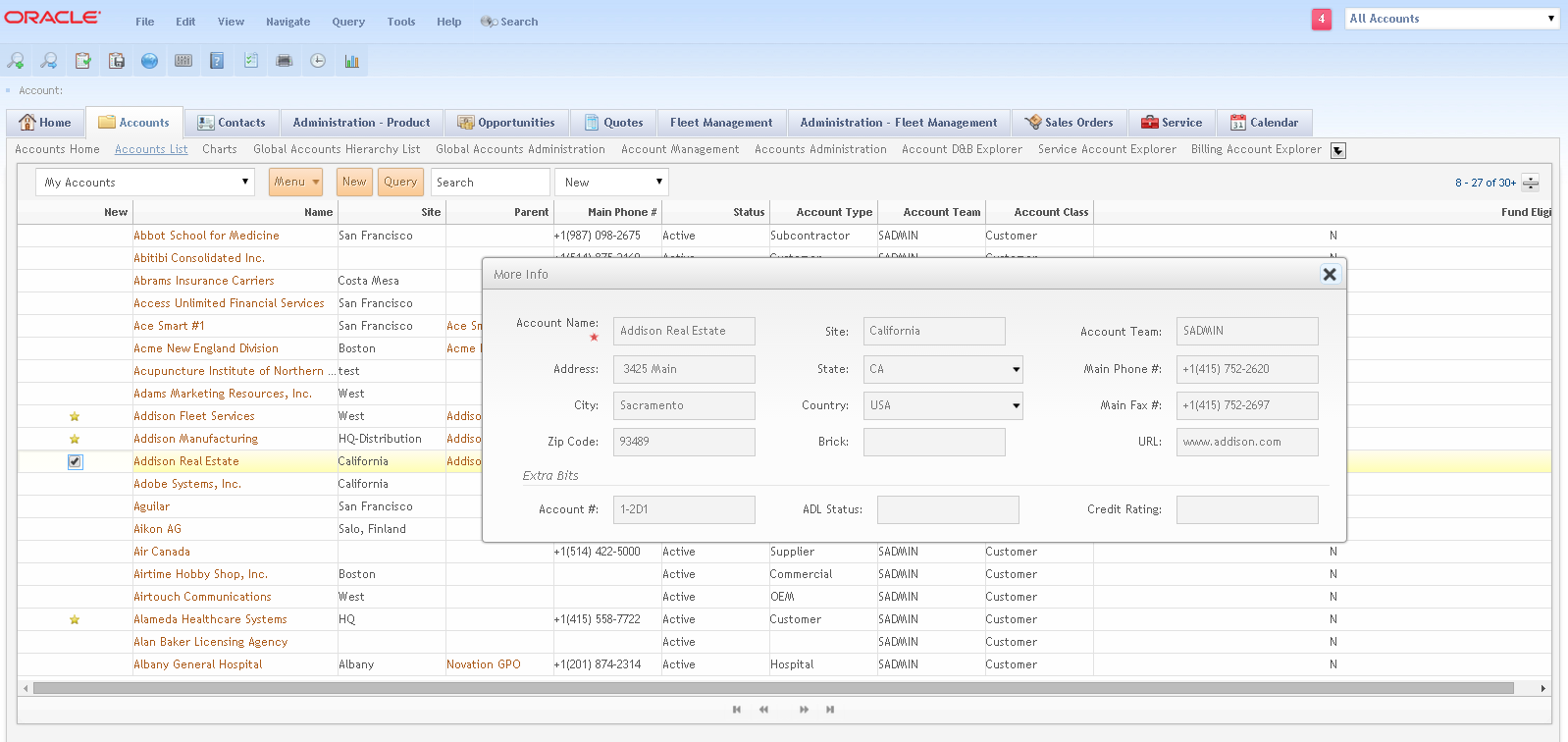Open the New dropdown beside the Search field
Image resolution: width=1568 pixels, height=742 pixels.
tap(611, 183)
